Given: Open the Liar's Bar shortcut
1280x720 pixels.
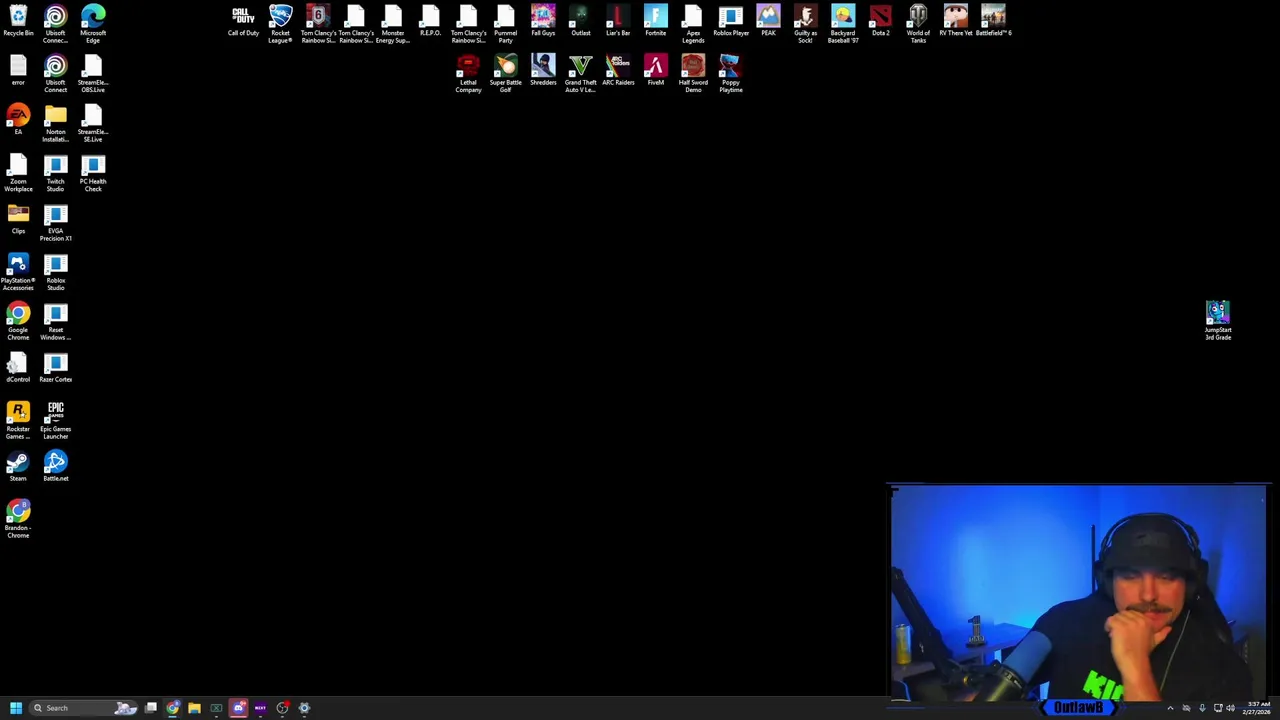Looking at the screenshot, I should point(618,22).
